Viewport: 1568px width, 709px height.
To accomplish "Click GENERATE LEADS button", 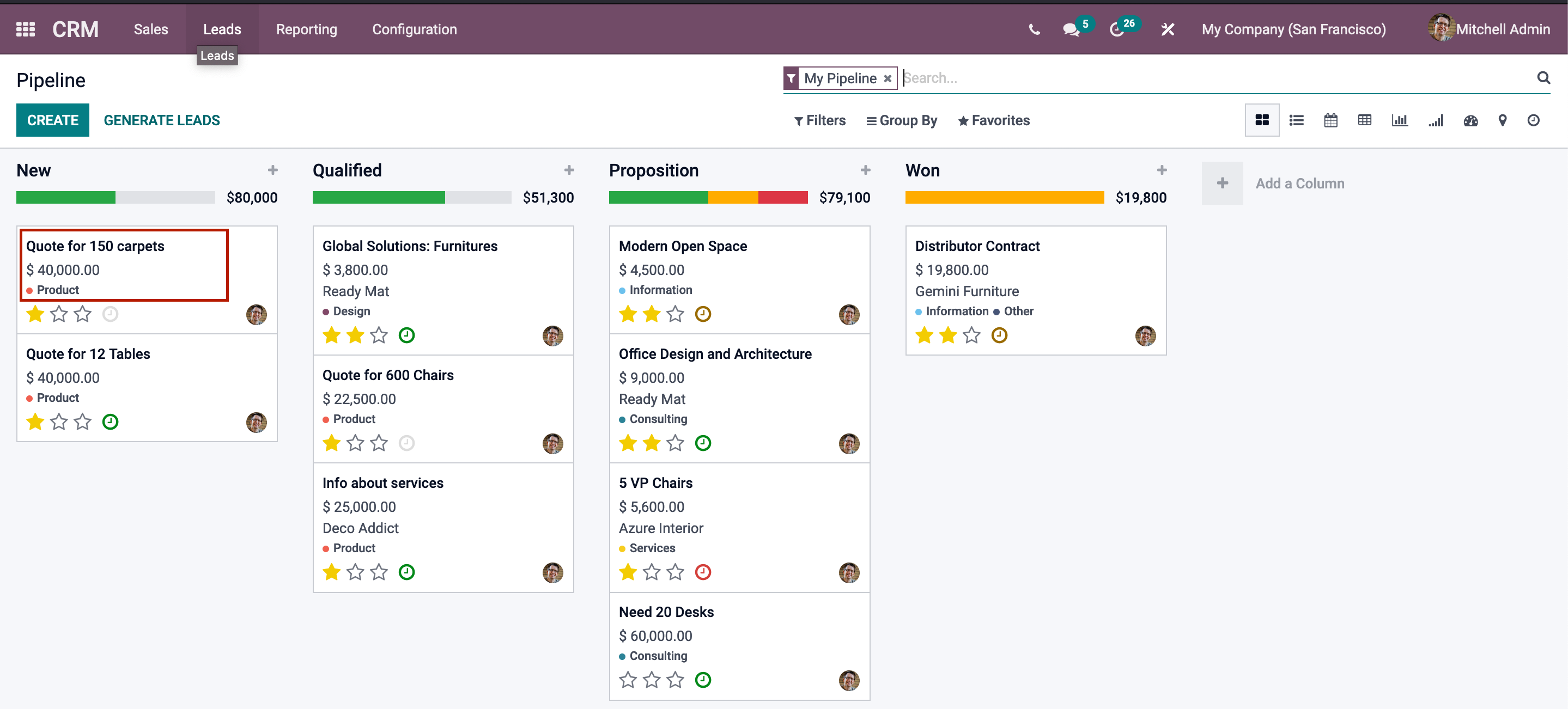I will click(162, 120).
